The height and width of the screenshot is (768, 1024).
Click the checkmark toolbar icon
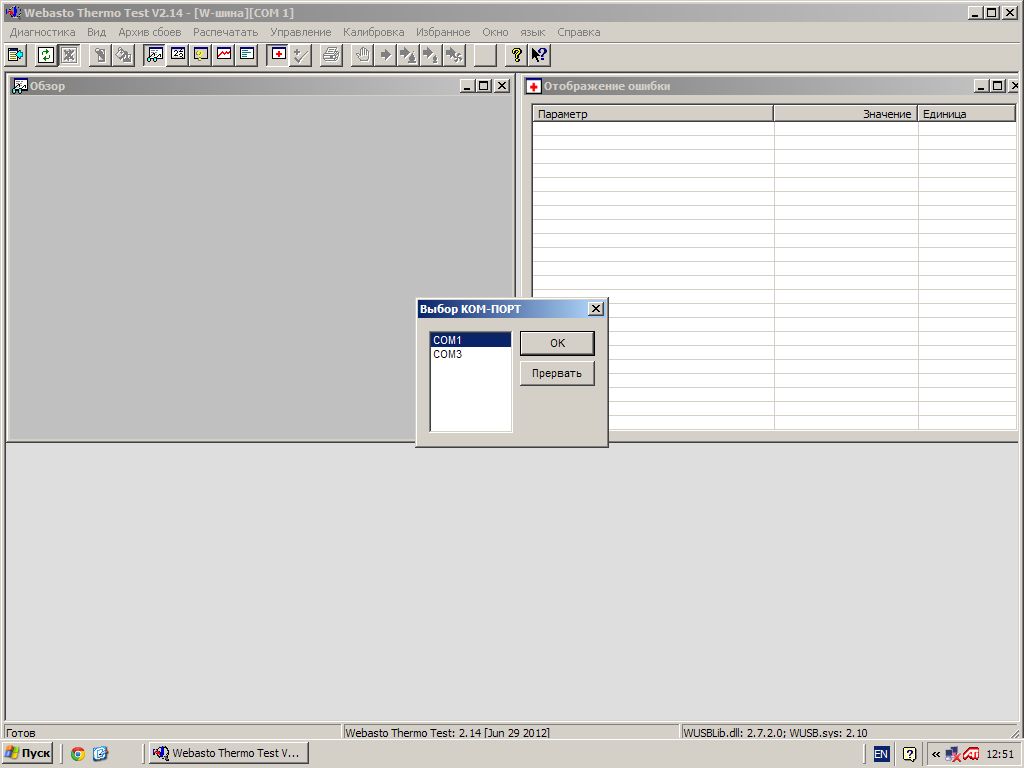pyautogui.click(x=301, y=56)
